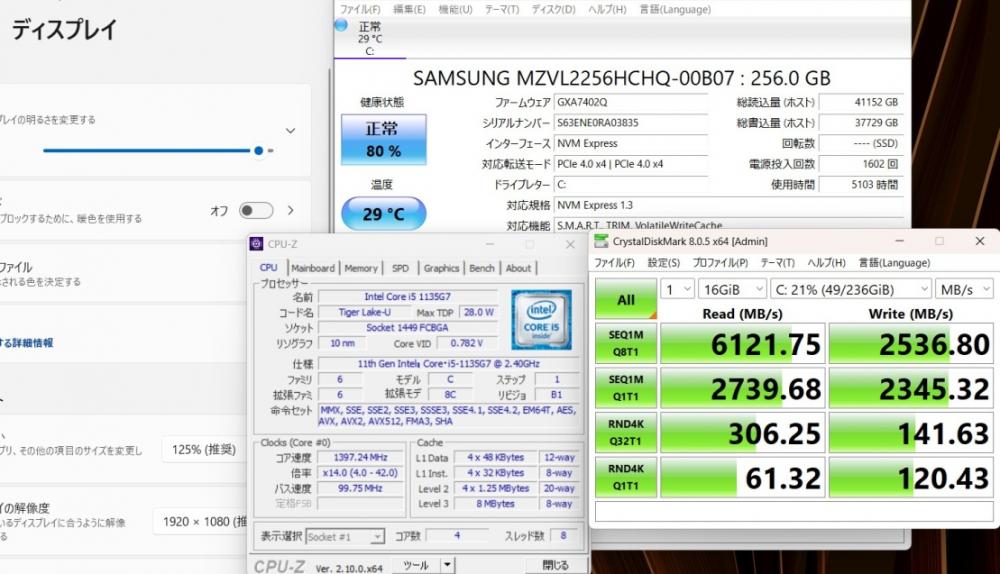1000x574 pixels.
Task: Click the 120.43 RND4K Q1T1 write result
Action: click(x=911, y=478)
